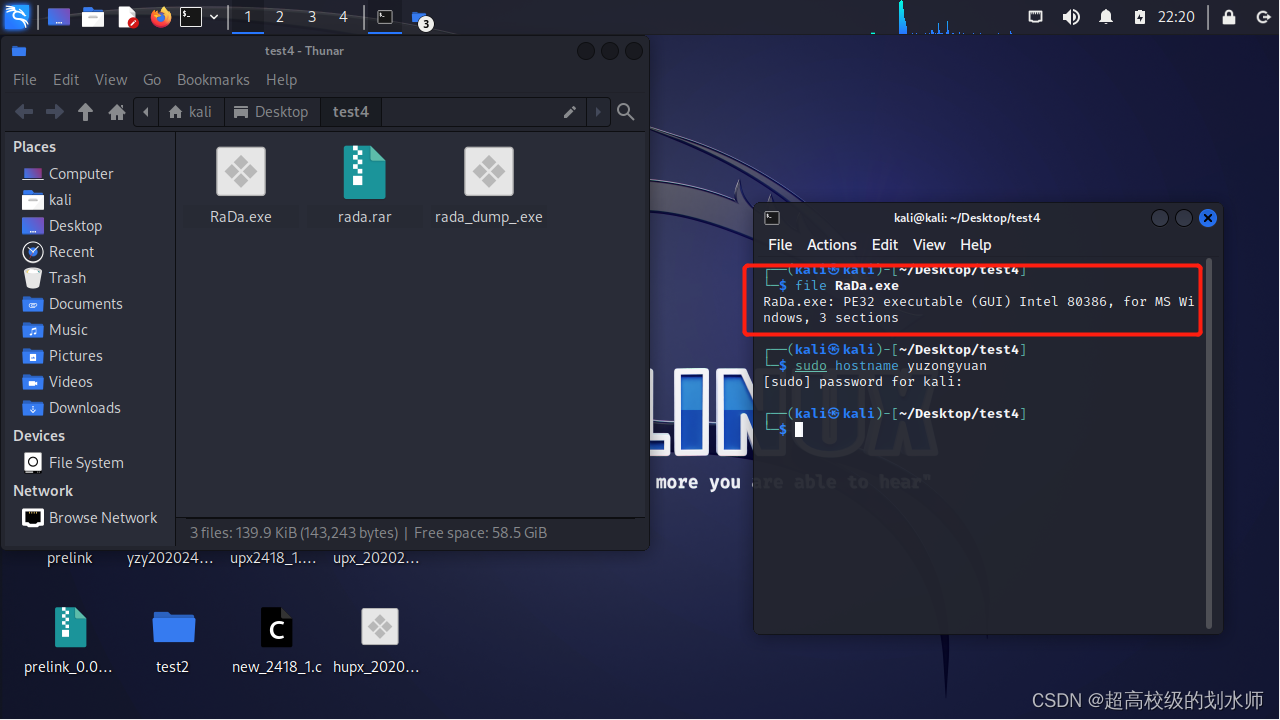Open notifications bell tray icon

pos(1106,17)
